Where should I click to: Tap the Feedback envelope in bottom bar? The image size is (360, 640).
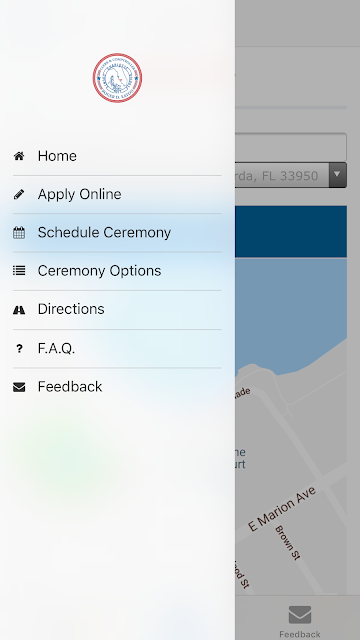tap(300, 615)
